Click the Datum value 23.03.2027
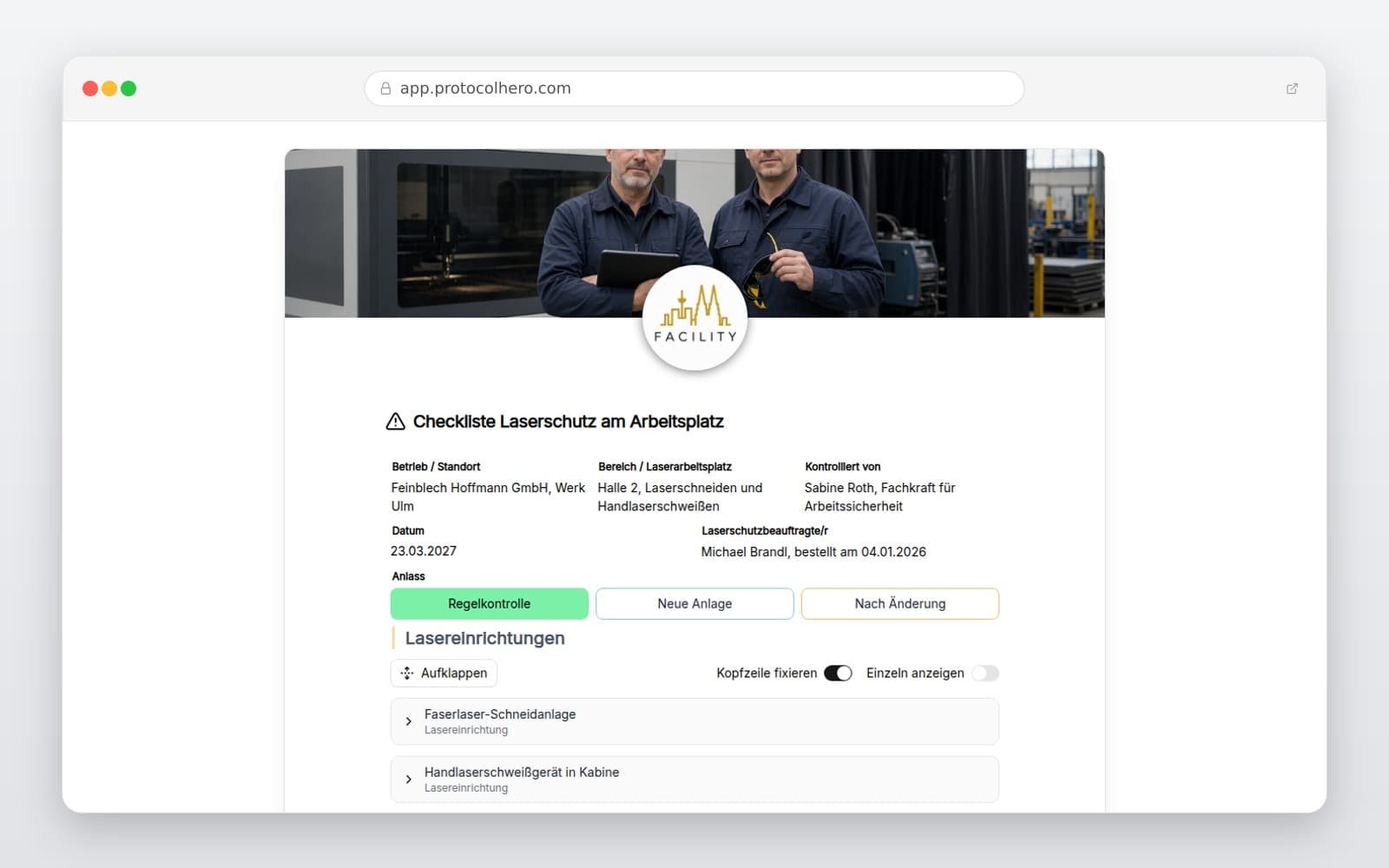Screen dimensions: 1389x868 coord(424,551)
